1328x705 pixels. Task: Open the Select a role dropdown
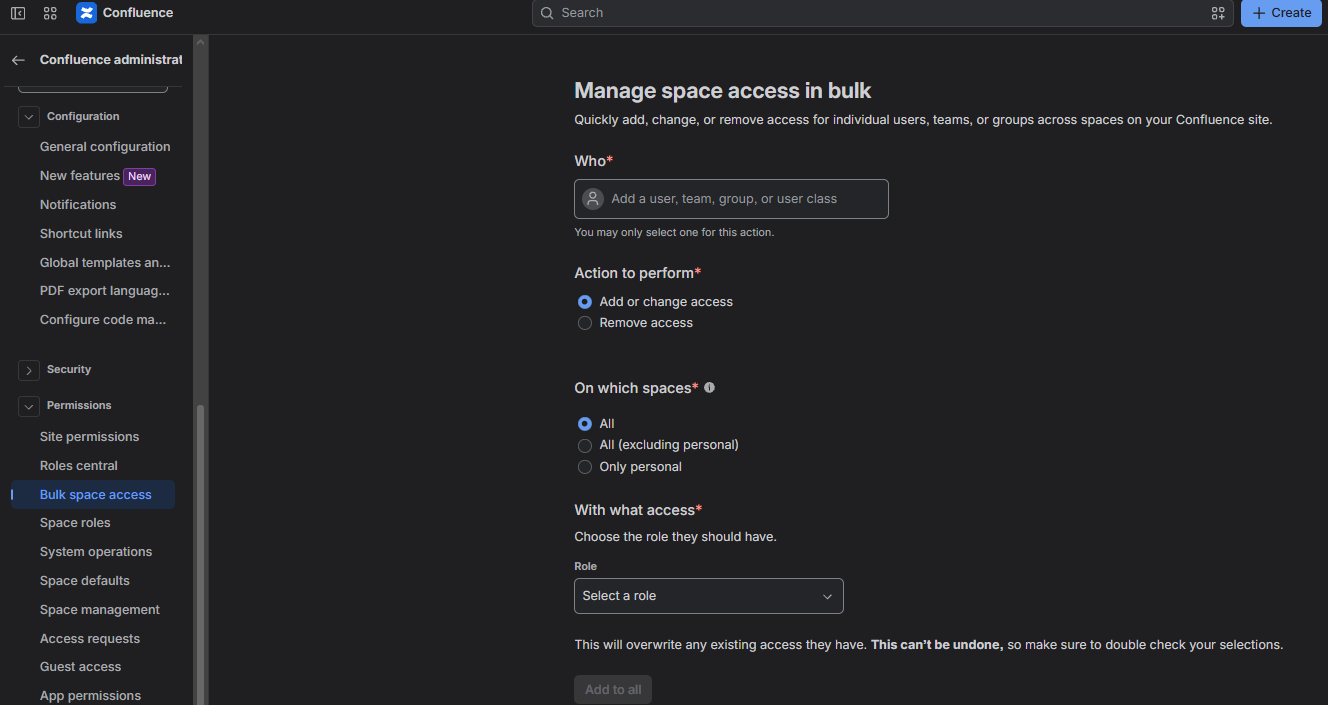pos(709,596)
